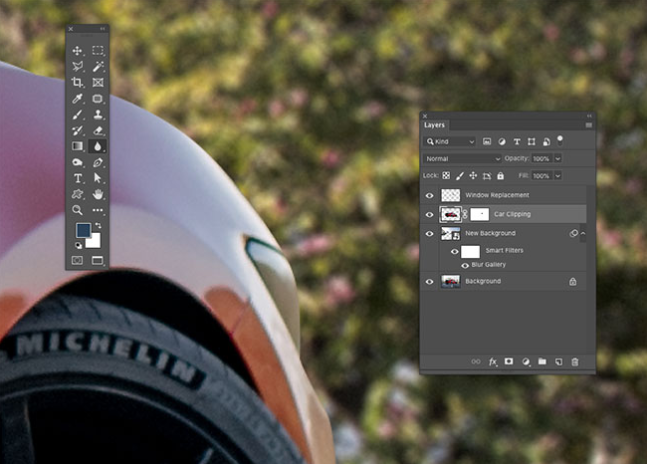Click the Link layers button
This screenshot has width=647, height=464.
[476, 362]
